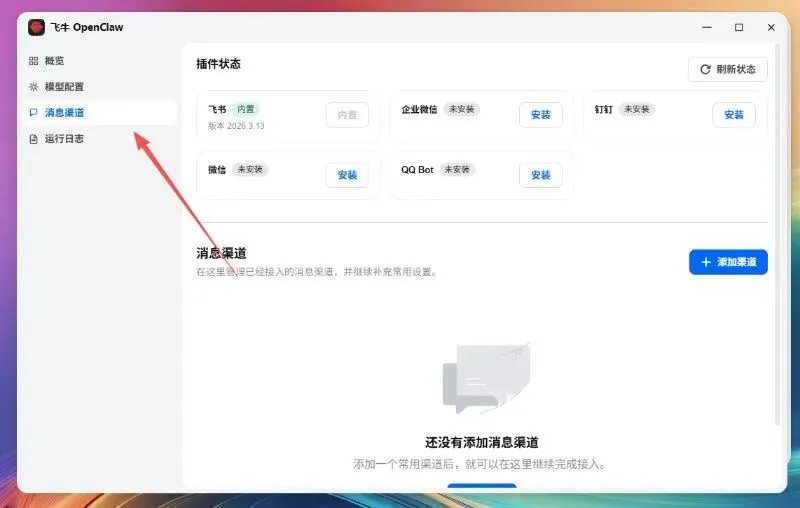Click the empty-state chat bubbles illustration
Viewport: 800px width, 508px height.
pyautogui.click(x=486, y=378)
